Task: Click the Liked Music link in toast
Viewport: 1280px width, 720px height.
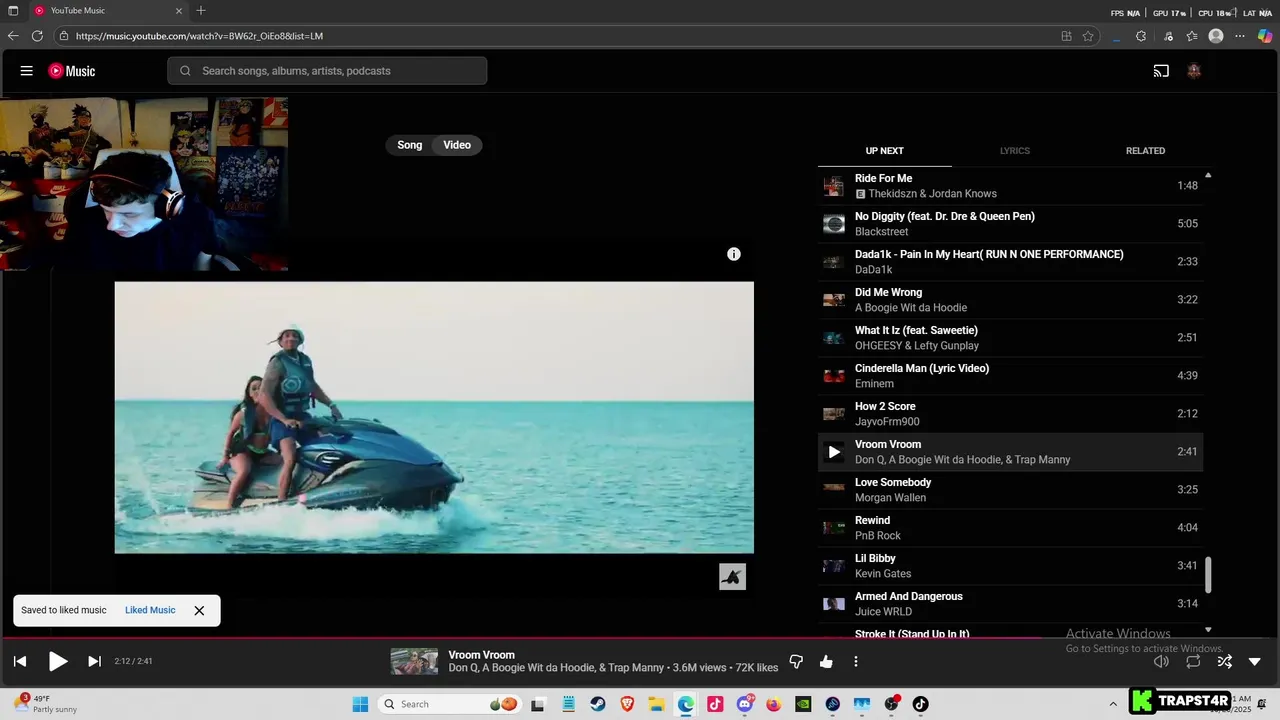Action: tap(150, 610)
